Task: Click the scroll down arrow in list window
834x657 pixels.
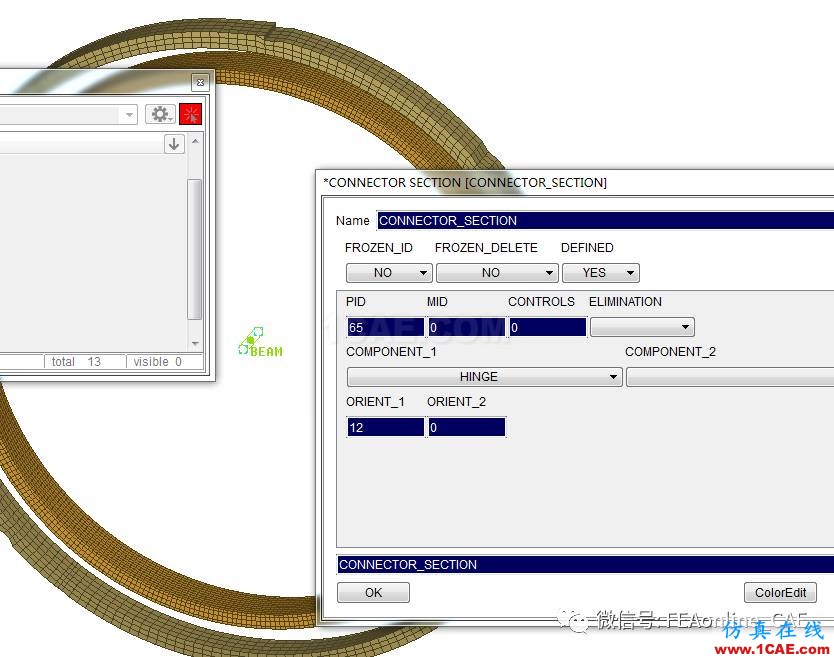Action: (x=195, y=344)
